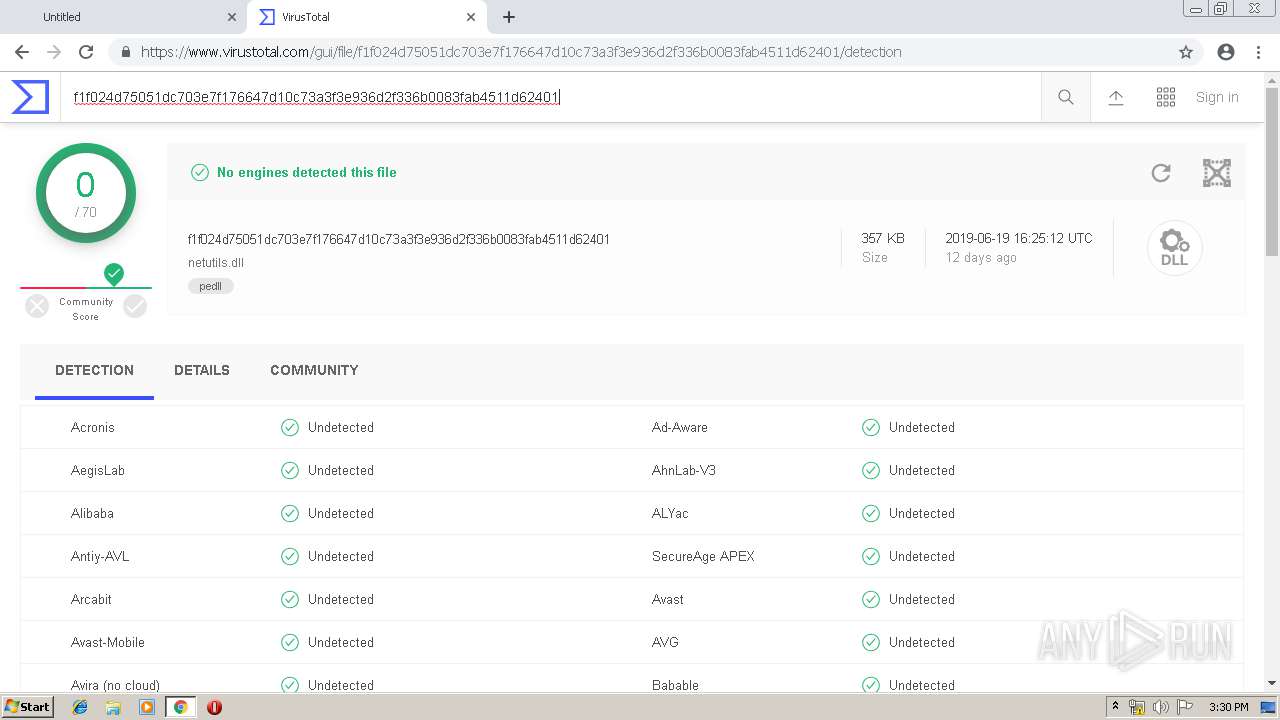Click the hash search input field

point(550,97)
